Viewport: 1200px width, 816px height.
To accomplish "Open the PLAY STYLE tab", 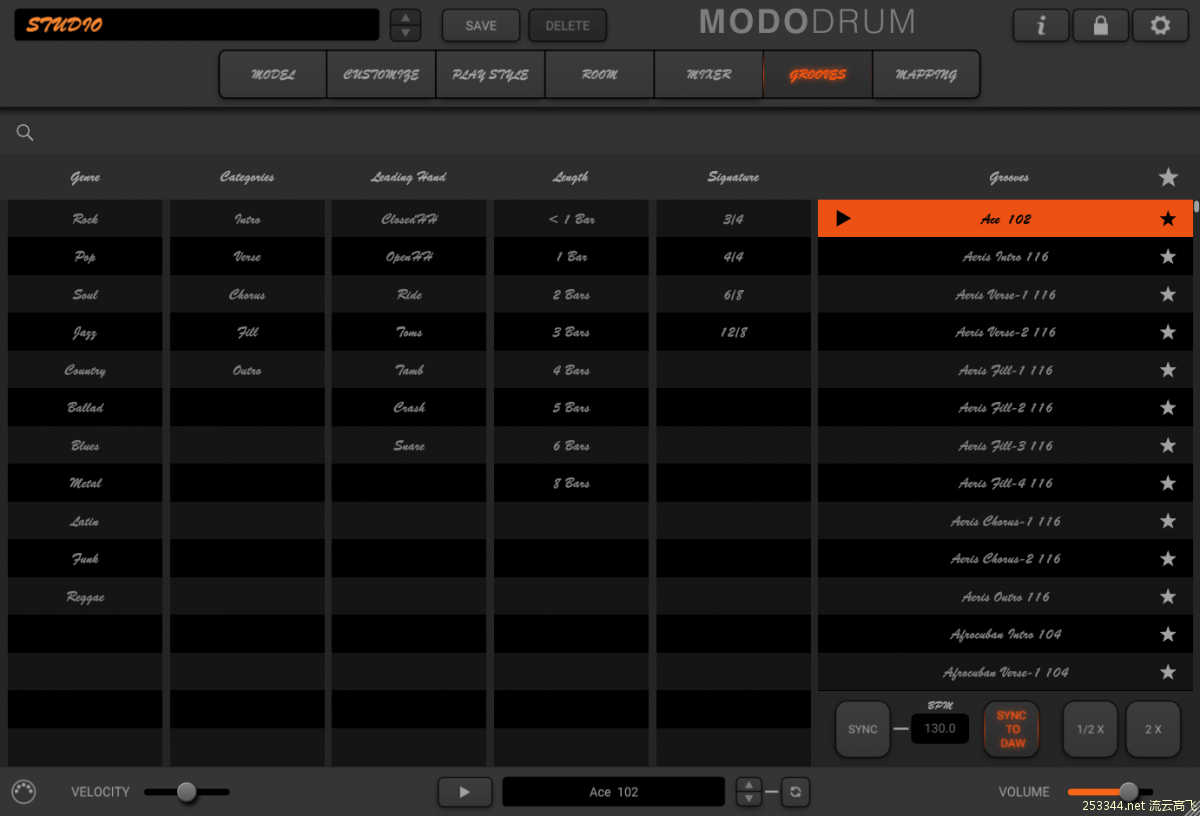I will 490,74.
